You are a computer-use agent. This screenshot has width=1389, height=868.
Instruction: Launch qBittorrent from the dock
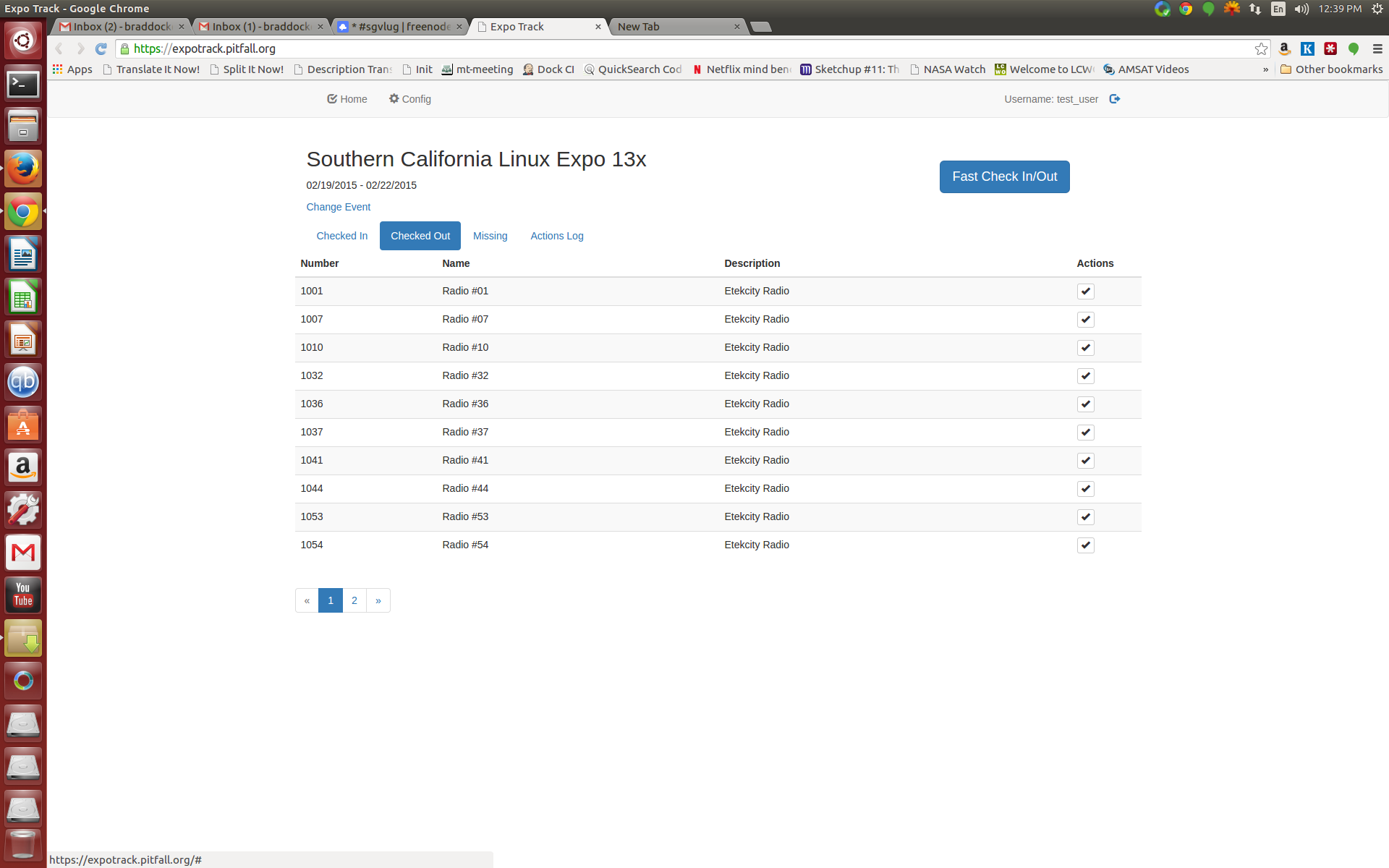tap(23, 382)
